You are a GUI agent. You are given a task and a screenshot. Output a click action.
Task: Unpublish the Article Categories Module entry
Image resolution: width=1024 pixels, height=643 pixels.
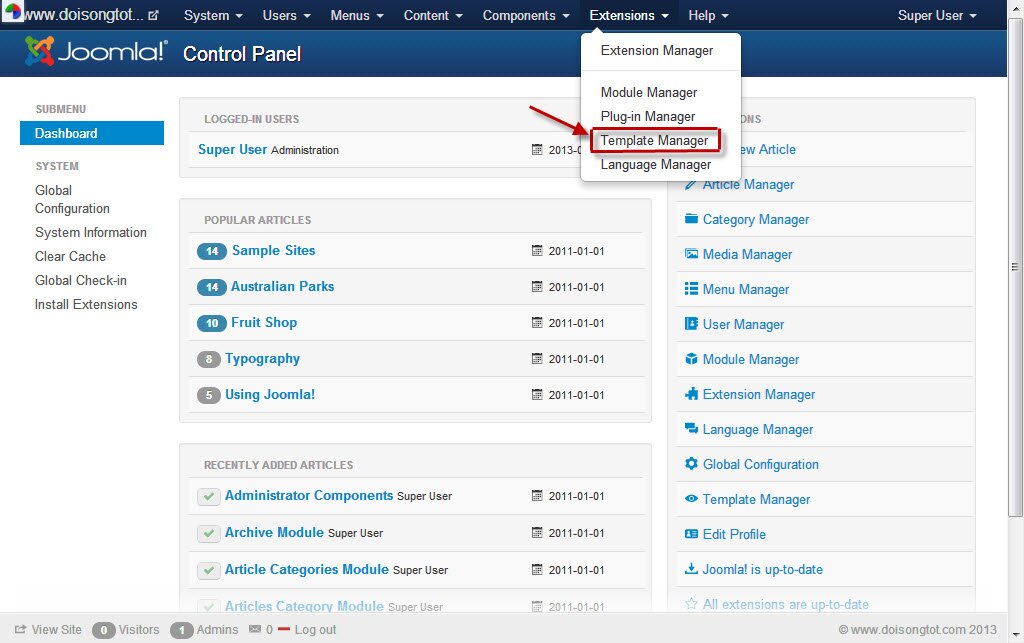207,570
